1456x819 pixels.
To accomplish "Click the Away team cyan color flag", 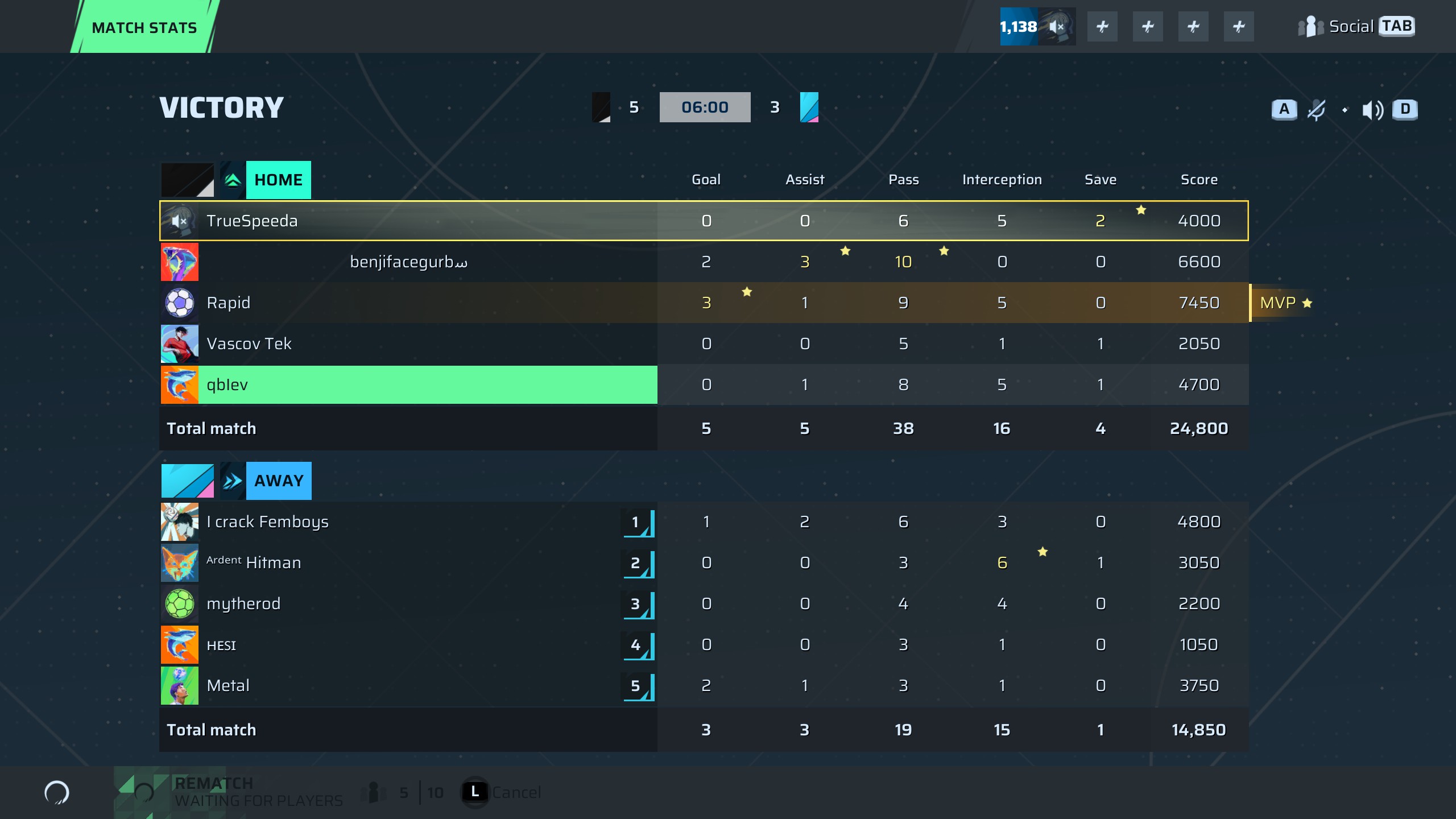I will tap(187, 481).
